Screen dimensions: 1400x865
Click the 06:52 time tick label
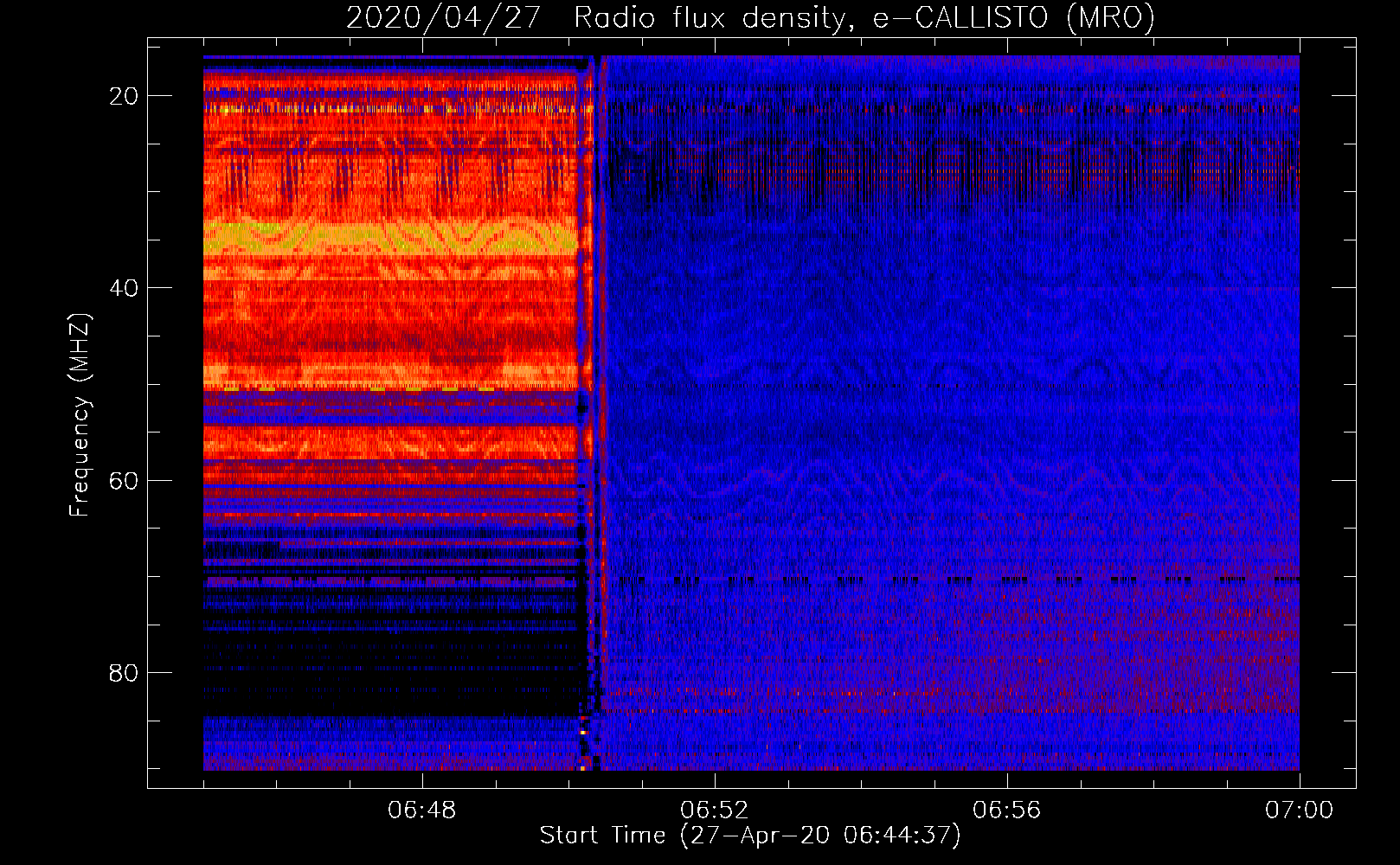[x=715, y=811]
